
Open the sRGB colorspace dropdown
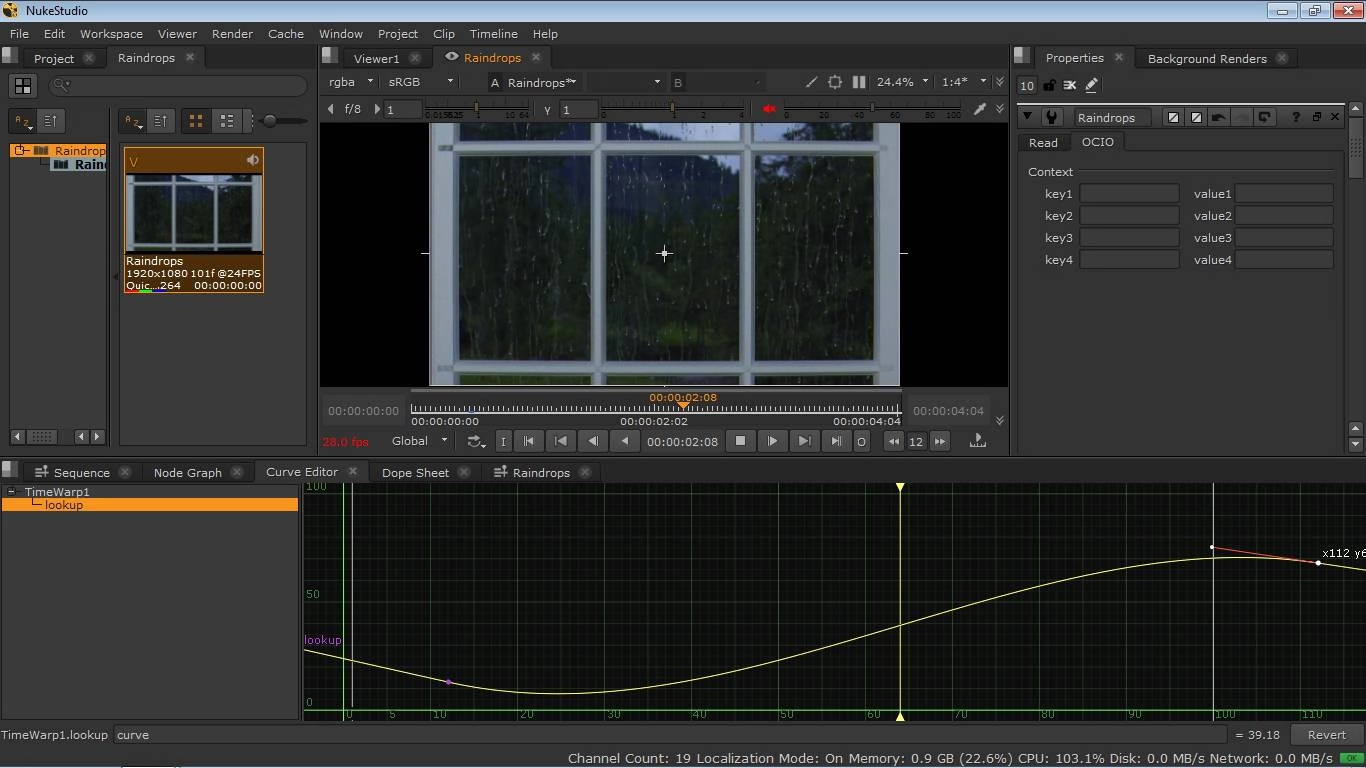point(421,82)
